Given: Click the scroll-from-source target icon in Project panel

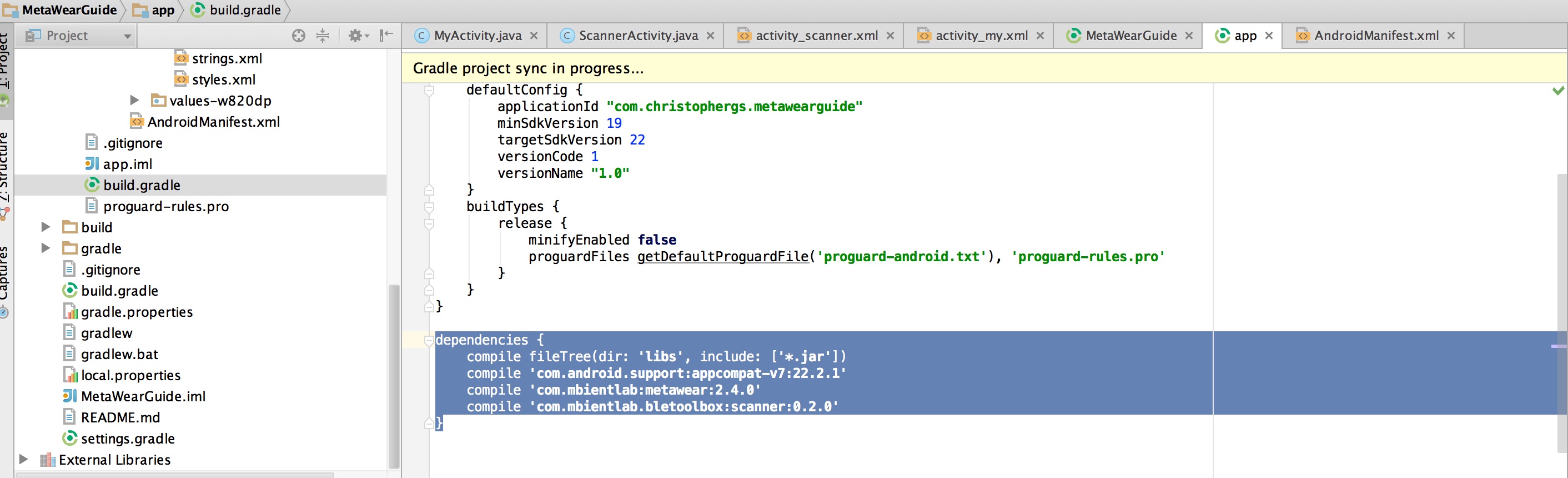Looking at the screenshot, I should (298, 36).
